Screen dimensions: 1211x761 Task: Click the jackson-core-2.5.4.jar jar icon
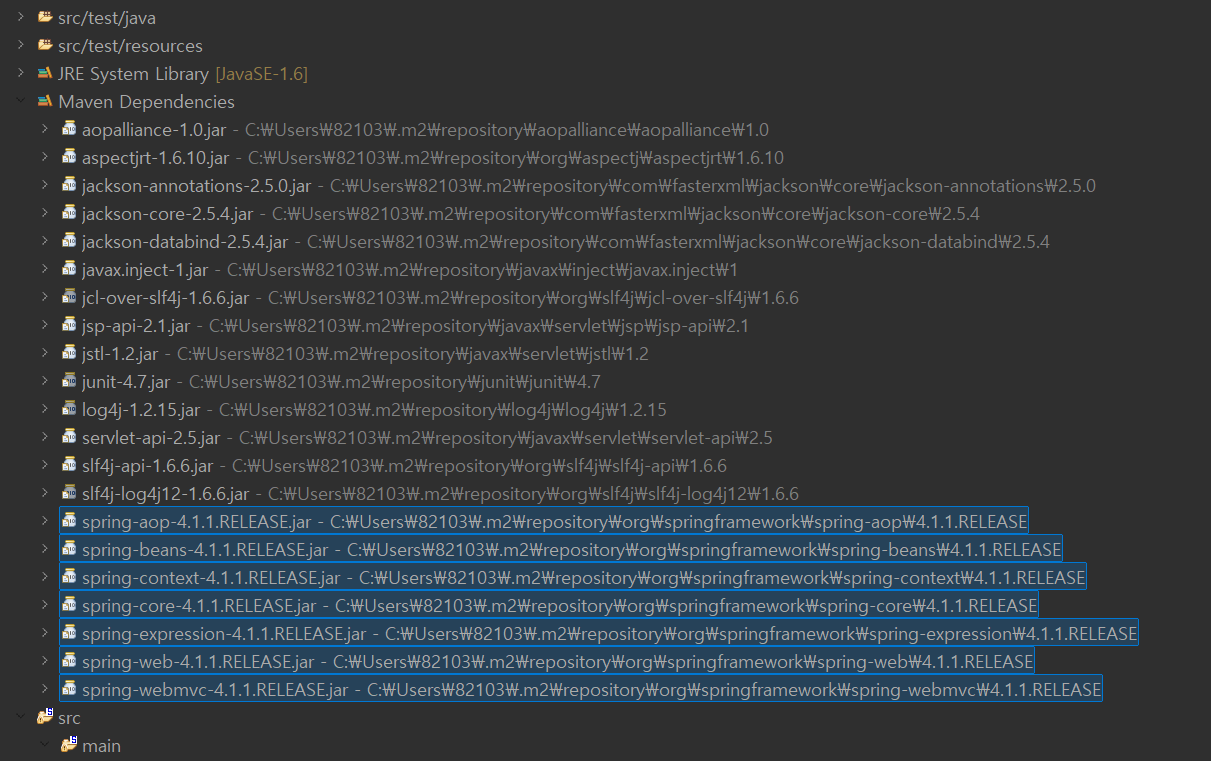(x=69, y=213)
